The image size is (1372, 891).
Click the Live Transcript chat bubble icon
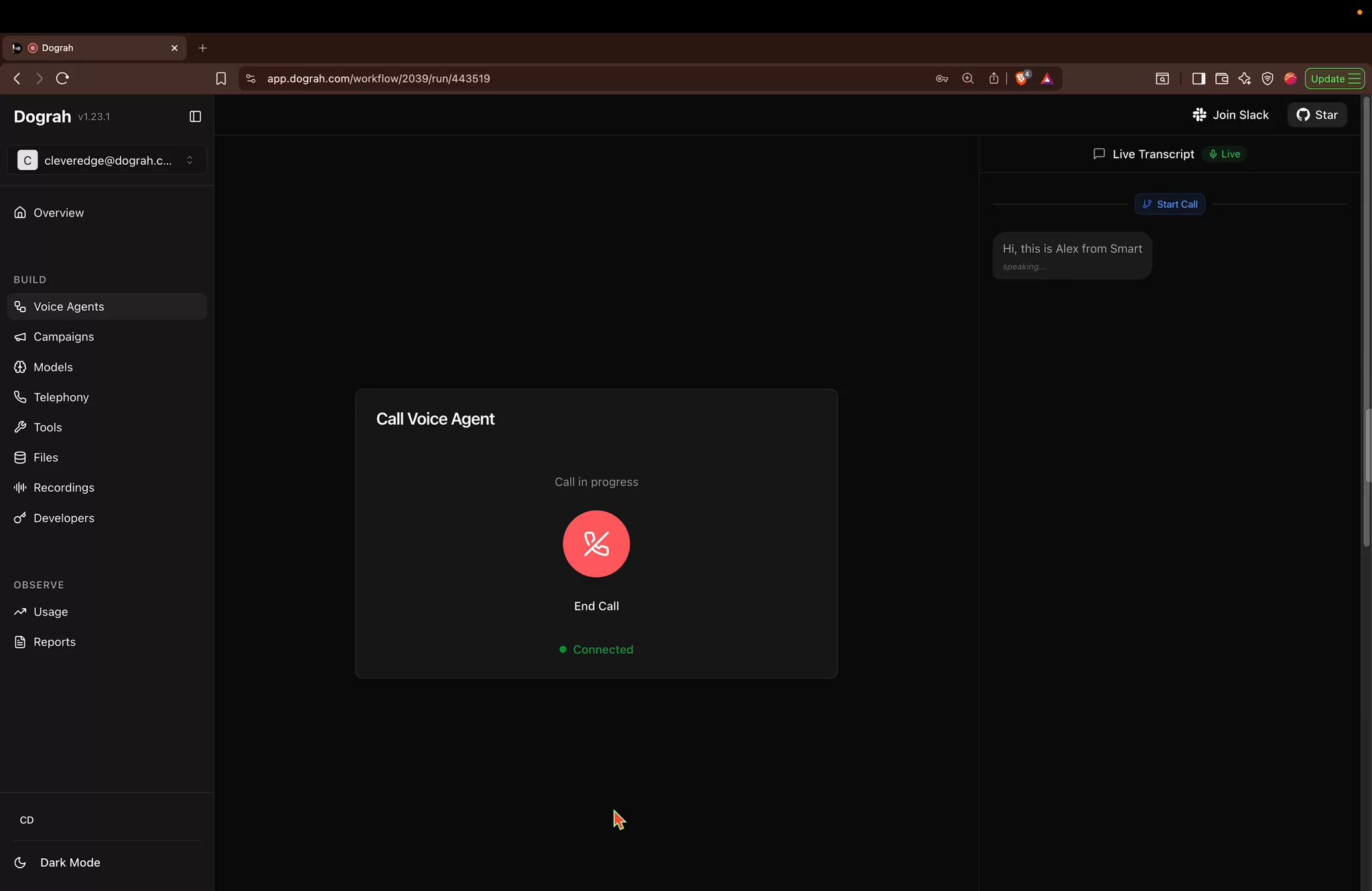pyautogui.click(x=1099, y=153)
